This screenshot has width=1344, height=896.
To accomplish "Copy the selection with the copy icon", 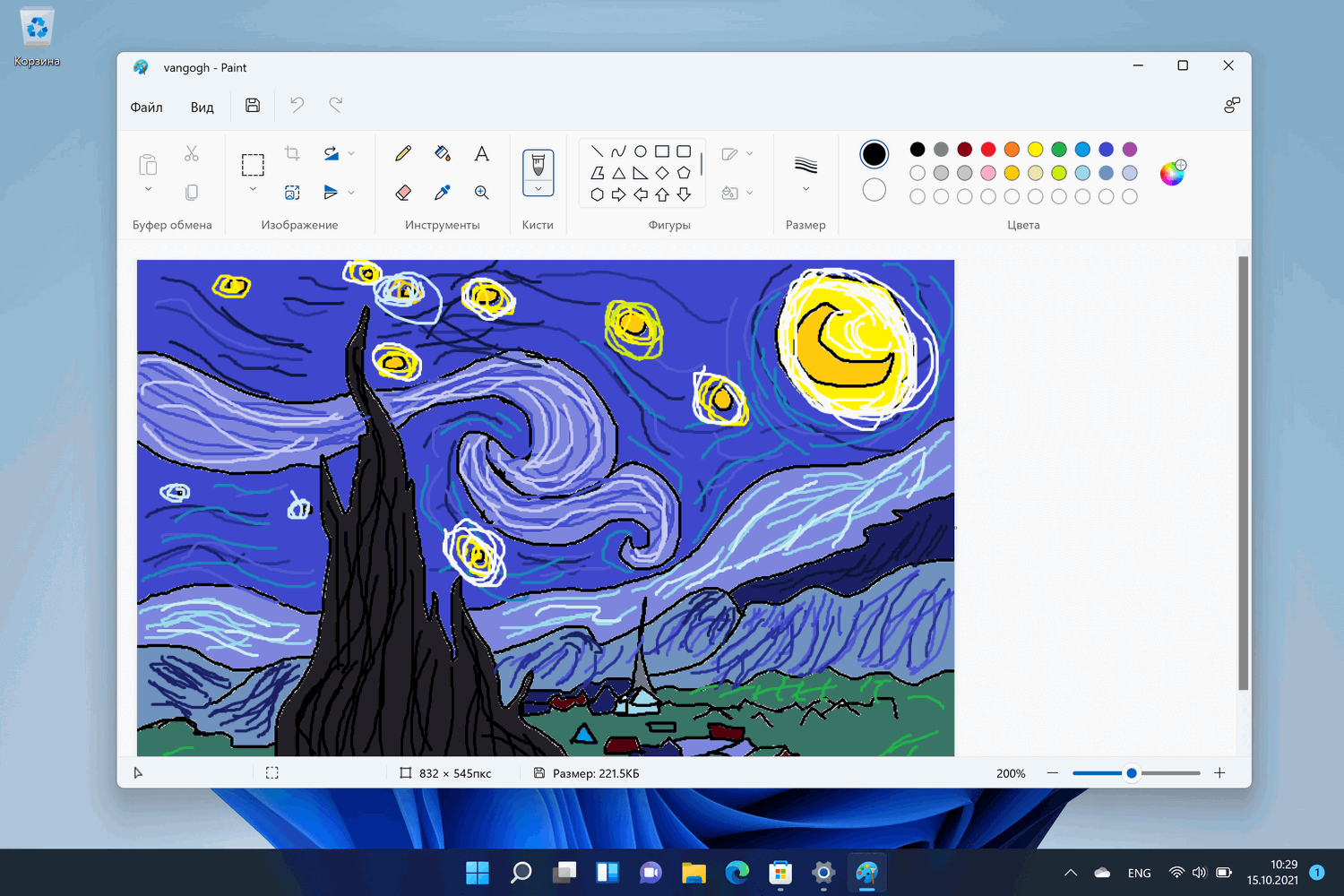I will pyautogui.click(x=191, y=193).
